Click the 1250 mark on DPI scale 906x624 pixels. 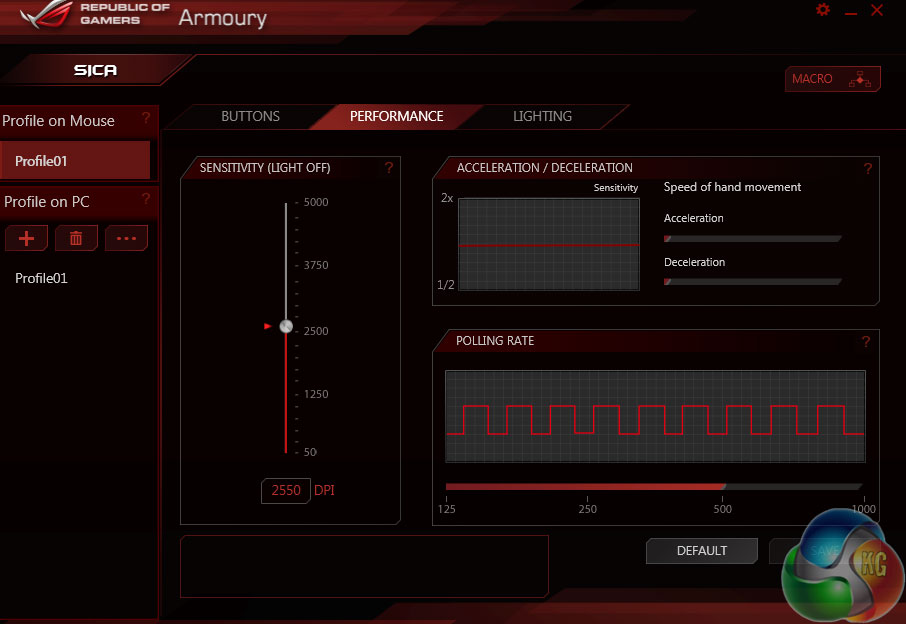point(315,394)
